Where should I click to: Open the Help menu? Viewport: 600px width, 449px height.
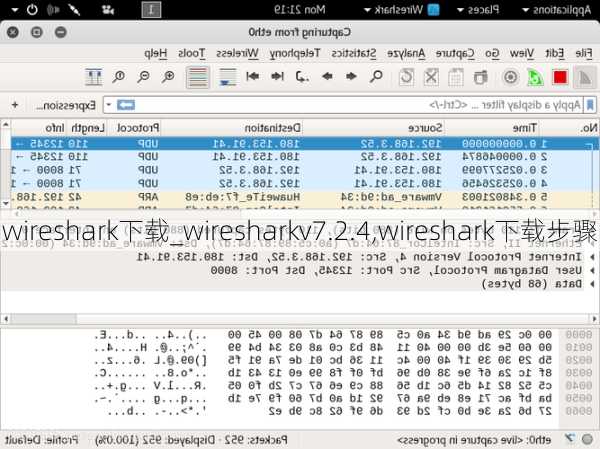(156, 53)
